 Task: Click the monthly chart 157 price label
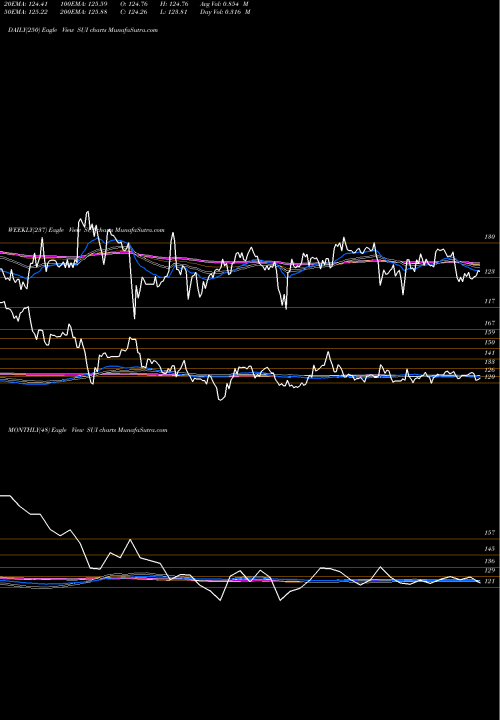coord(490,533)
